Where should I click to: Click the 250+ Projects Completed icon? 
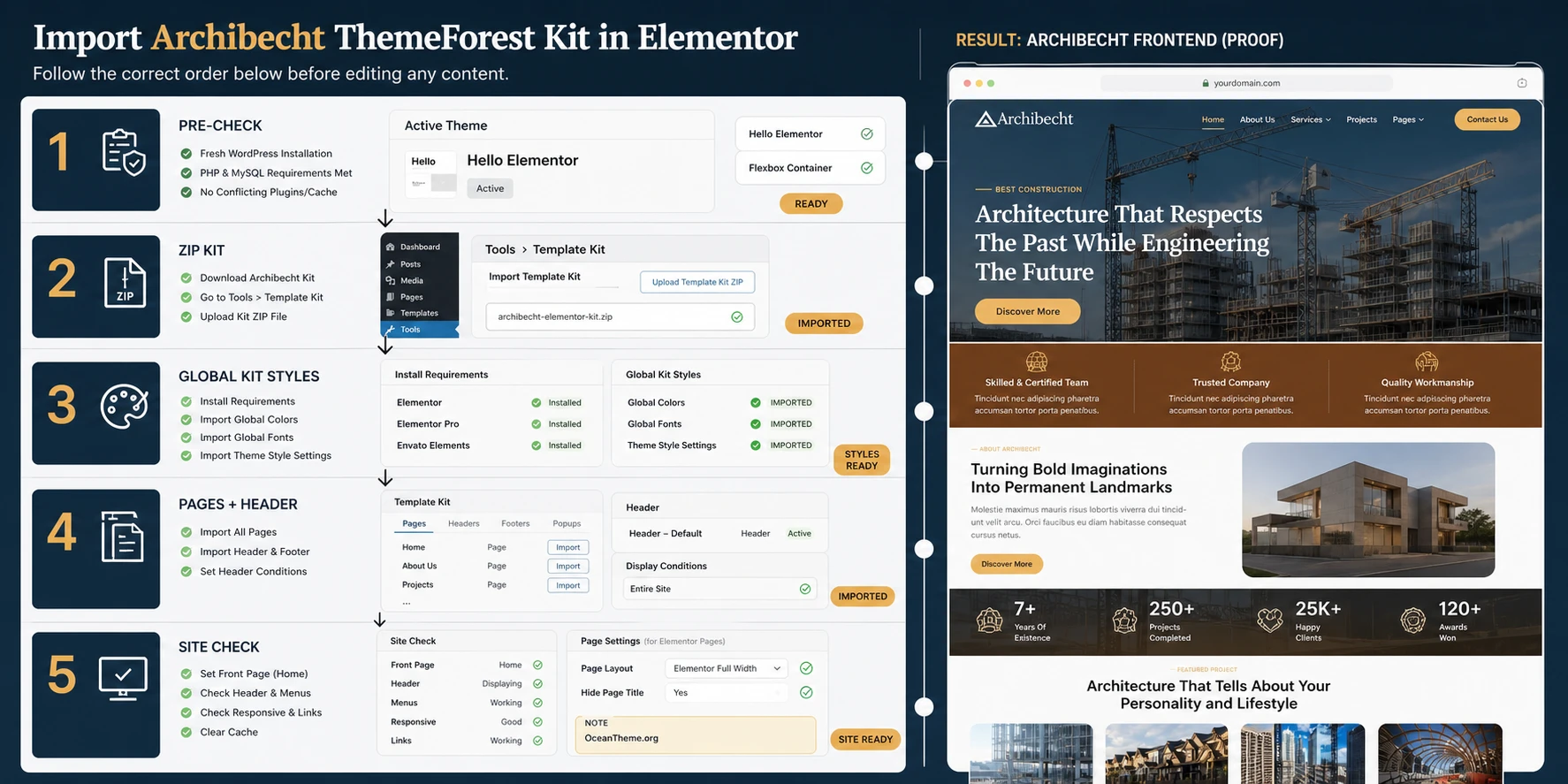coord(1124,620)
